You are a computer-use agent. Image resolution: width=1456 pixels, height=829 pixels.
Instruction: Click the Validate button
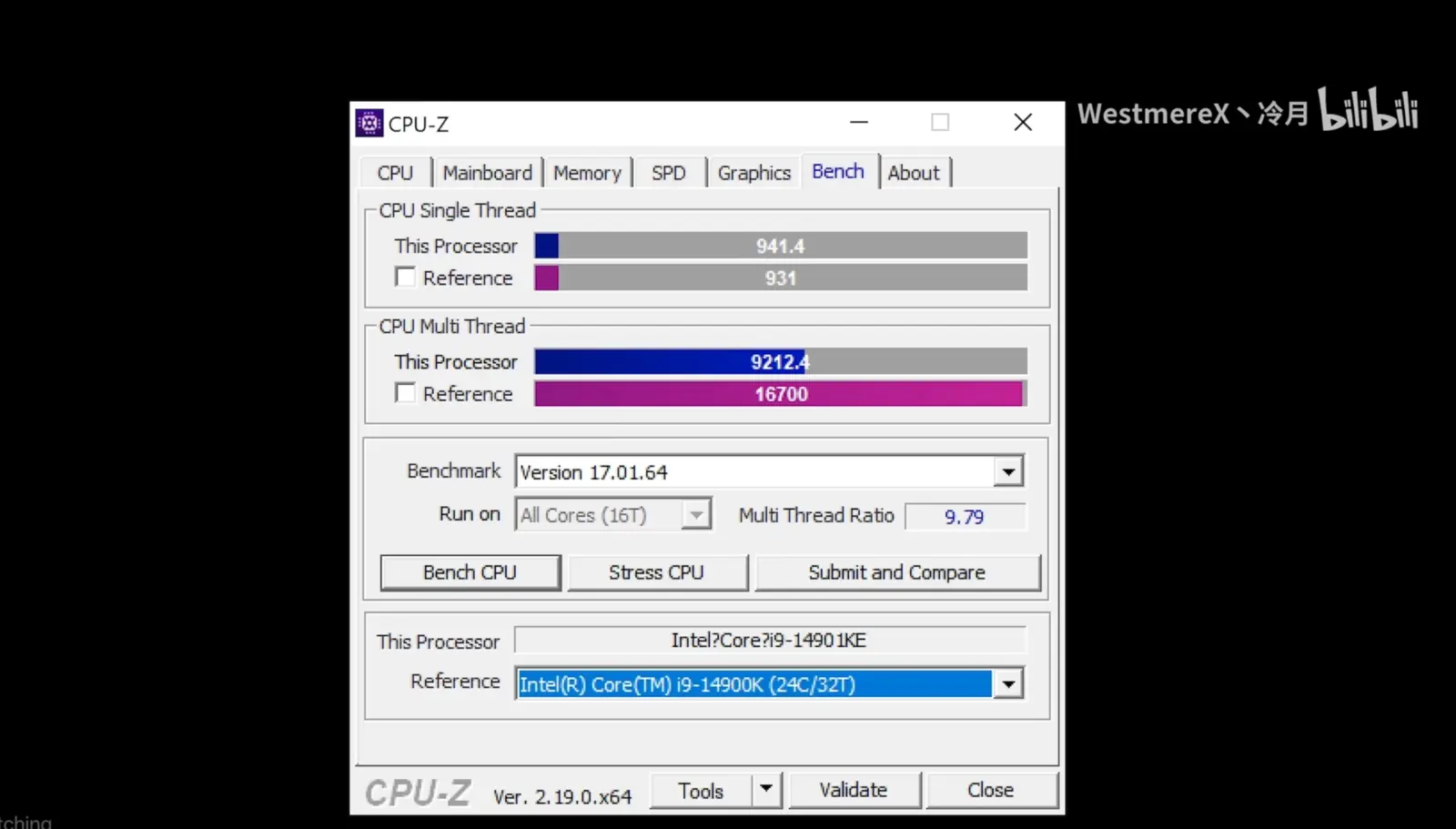click(854, 790)
